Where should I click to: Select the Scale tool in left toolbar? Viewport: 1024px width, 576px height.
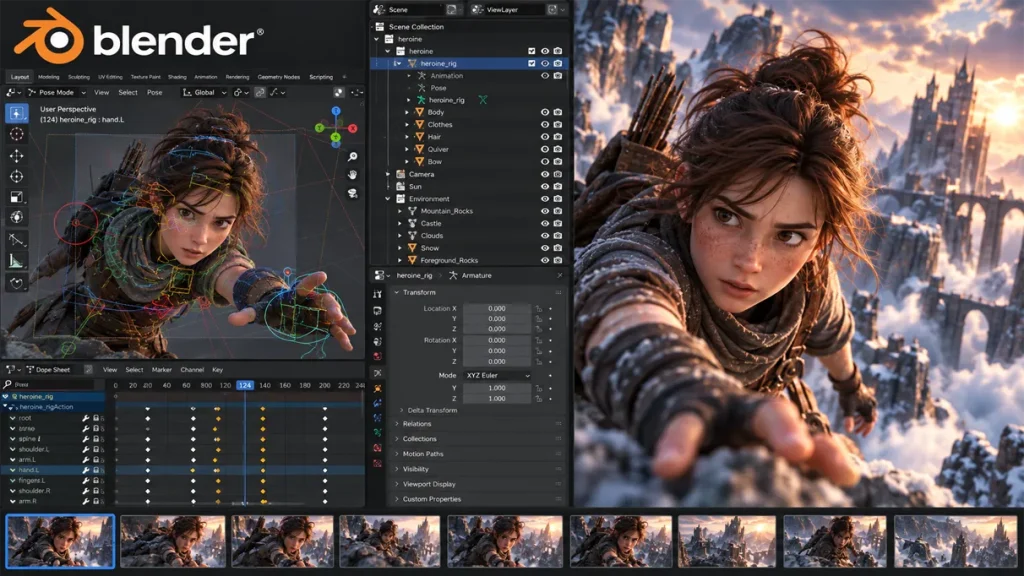tap(16, 197)
